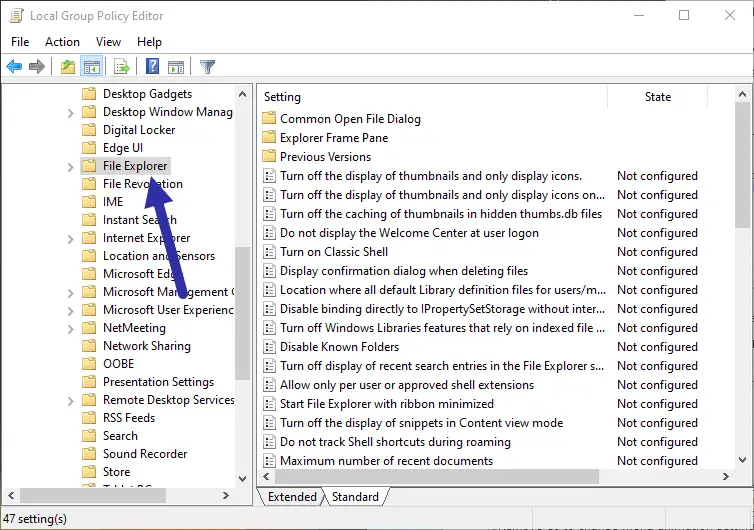Click the Previous Versions folder icon
754x530 pixels.
tap(269, 156)
